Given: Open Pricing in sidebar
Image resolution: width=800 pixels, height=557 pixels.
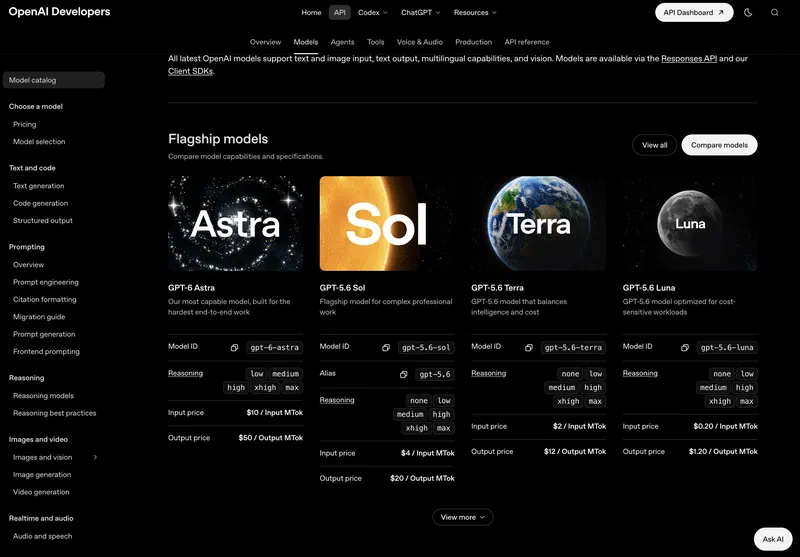Looking at the screenshot, I should pyautogui.click(x=24, y=124).
